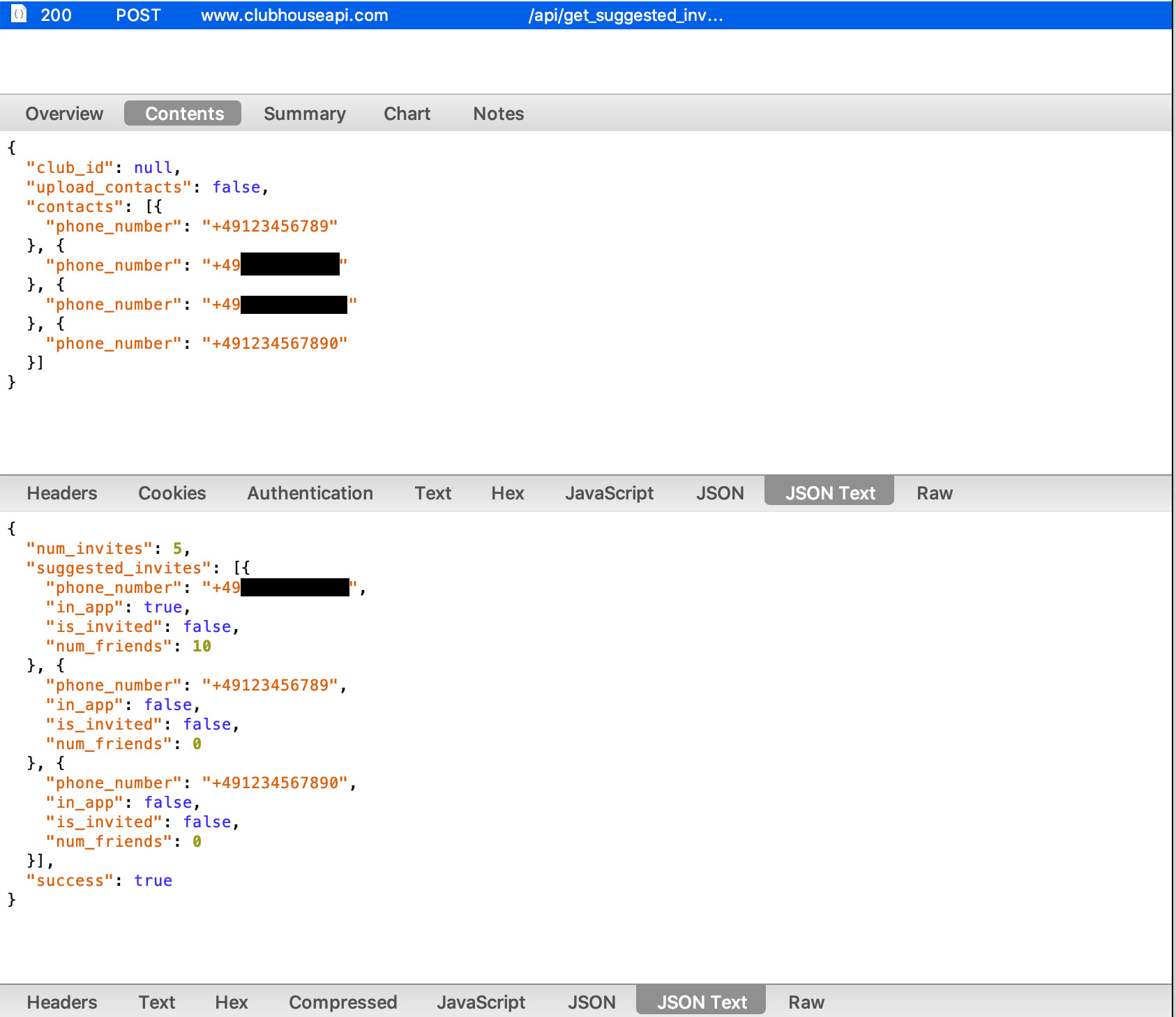1176x1017 pixels.
Task: Click the "suggested_invites" key
Action: [118, 568]
